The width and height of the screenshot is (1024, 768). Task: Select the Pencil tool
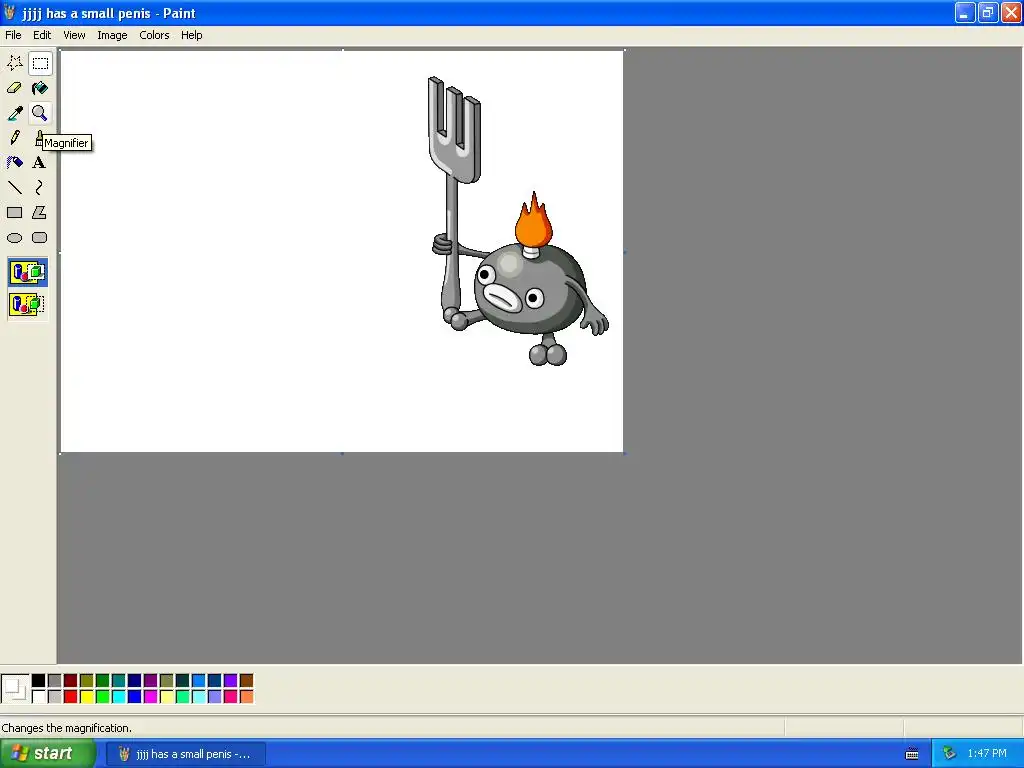pos(15,138)
